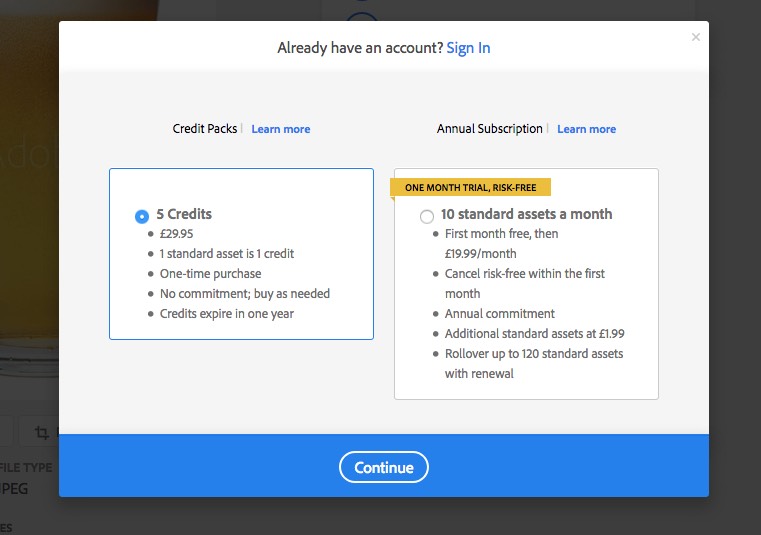Click the 5 Credits option label

184,214
